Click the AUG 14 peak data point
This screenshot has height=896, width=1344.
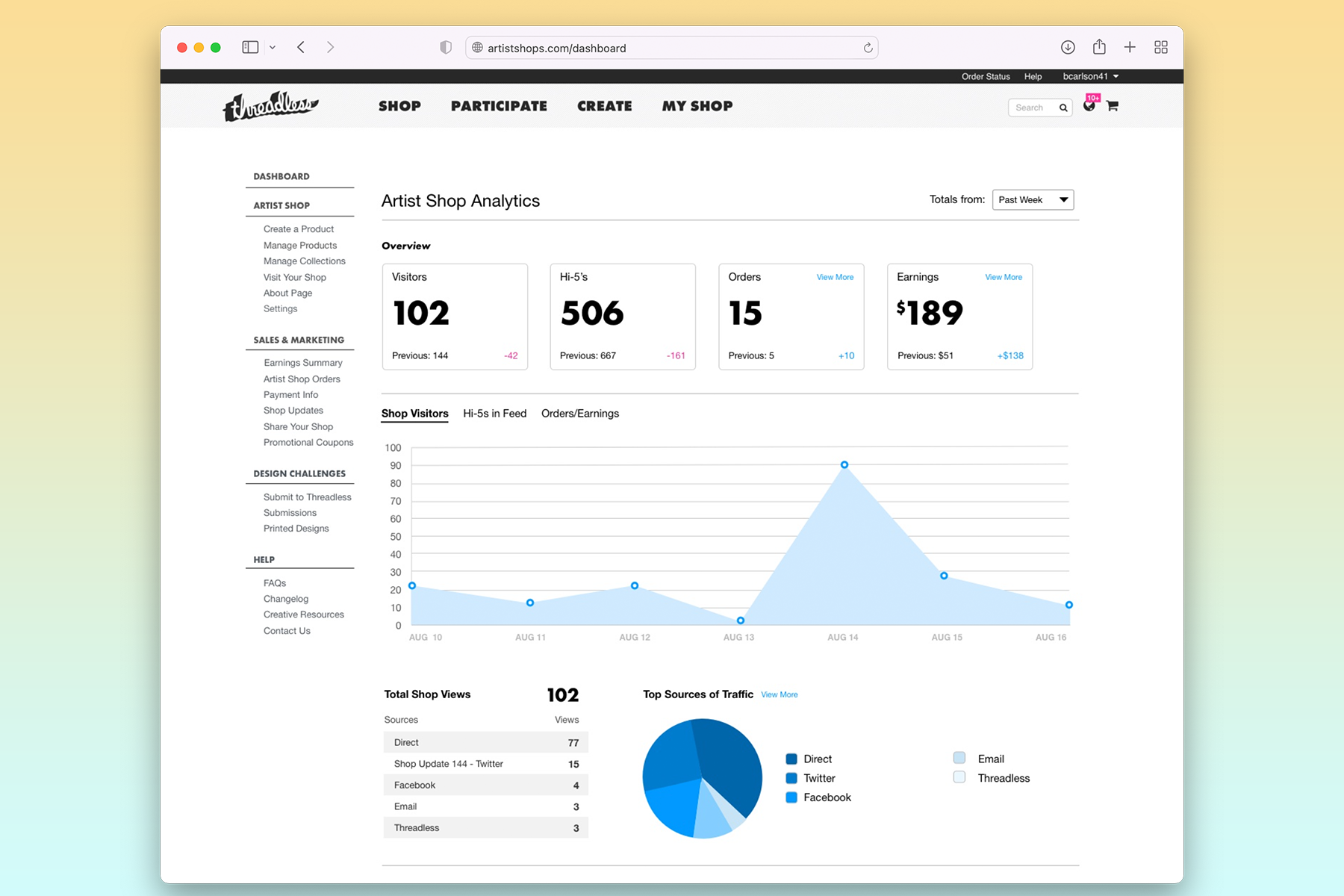(844, 464)
